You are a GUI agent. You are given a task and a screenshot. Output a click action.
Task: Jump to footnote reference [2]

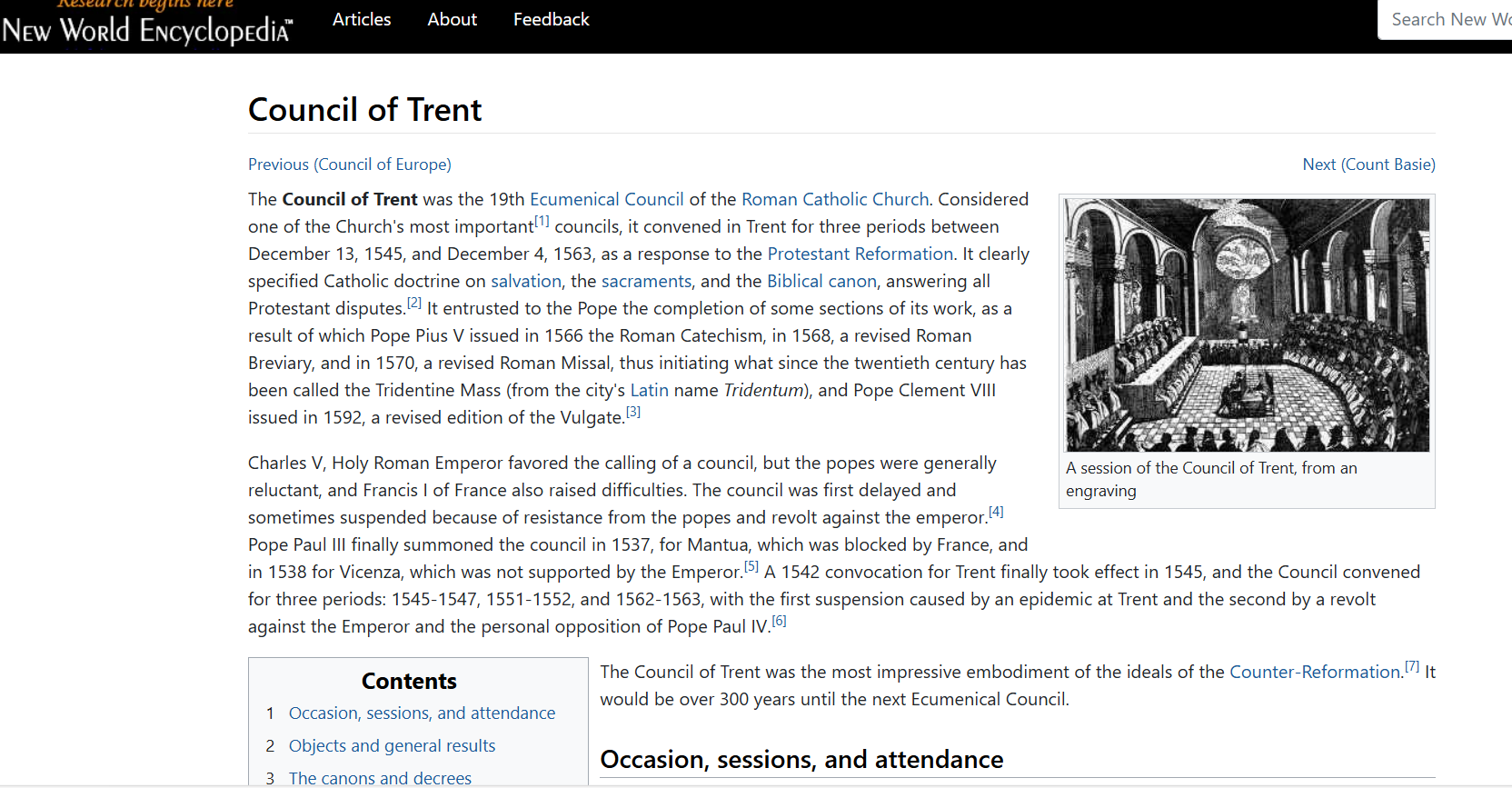click(414, 303)
